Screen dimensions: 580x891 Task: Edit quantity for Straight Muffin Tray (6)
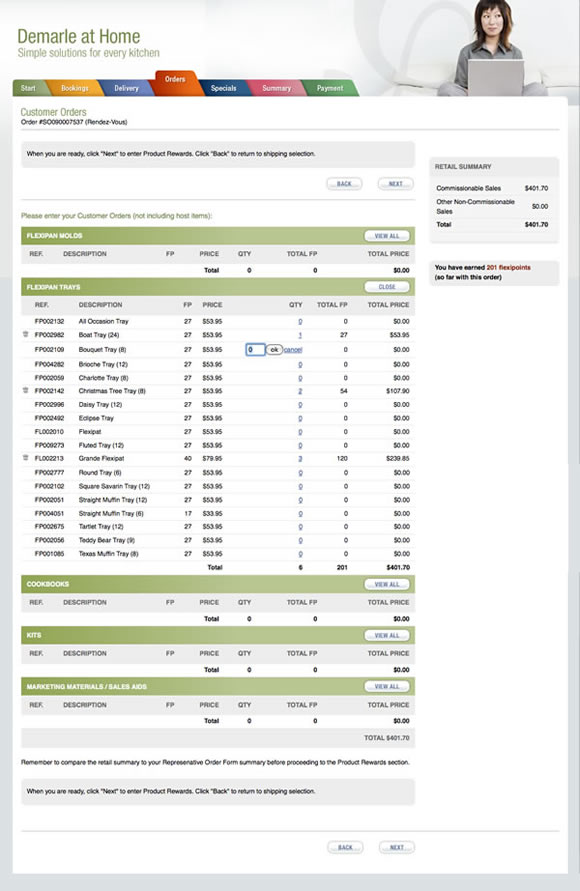300,514
